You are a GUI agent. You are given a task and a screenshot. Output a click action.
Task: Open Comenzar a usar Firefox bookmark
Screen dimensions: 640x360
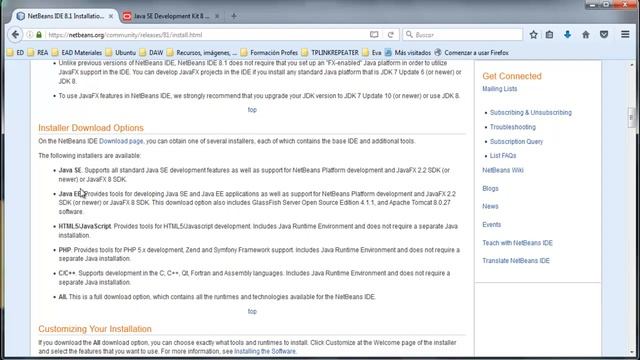pyautogui.click(x=471, y=53)
